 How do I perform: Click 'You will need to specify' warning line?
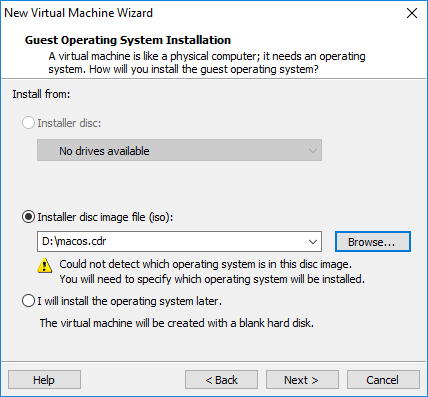click(x=212, y=279)
